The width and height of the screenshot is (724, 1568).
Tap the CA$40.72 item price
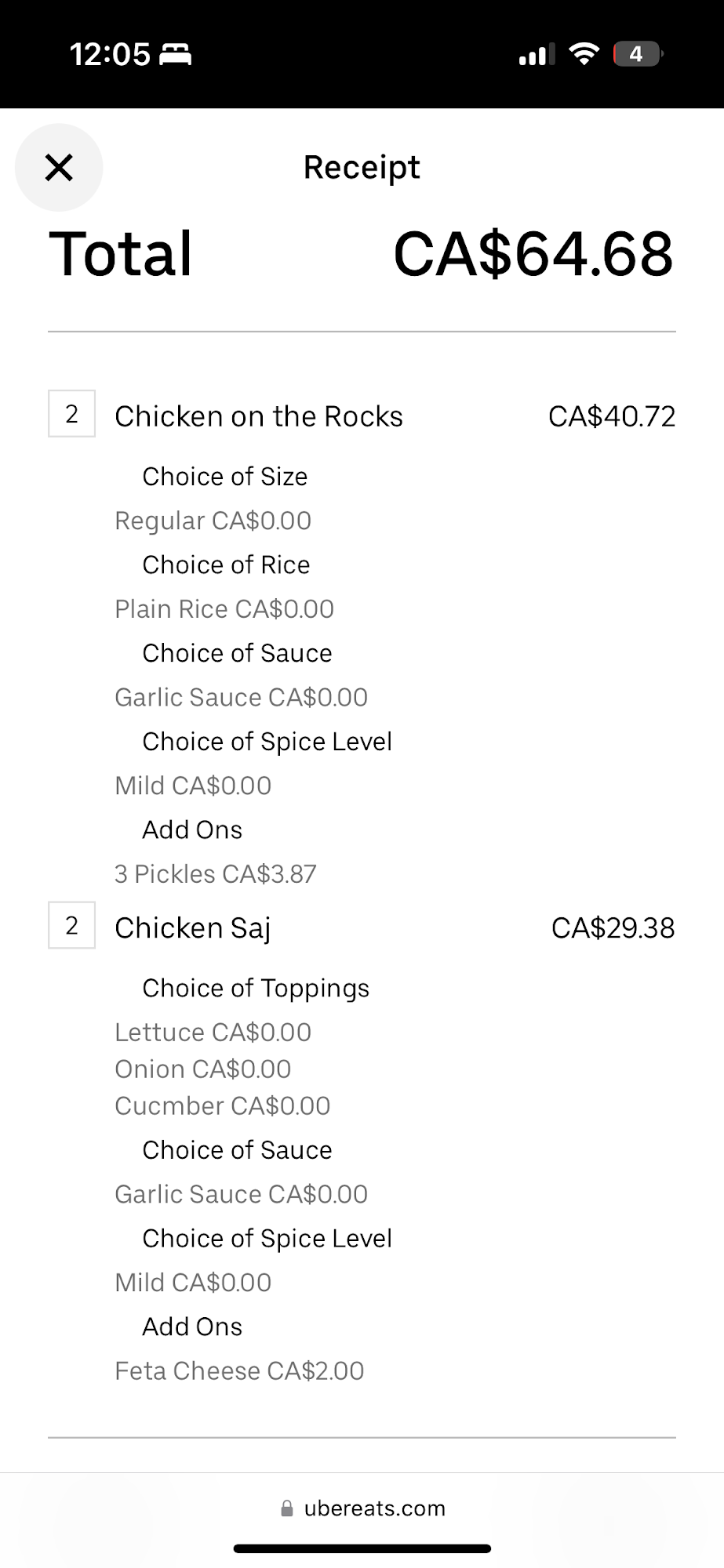click(611, 416)
